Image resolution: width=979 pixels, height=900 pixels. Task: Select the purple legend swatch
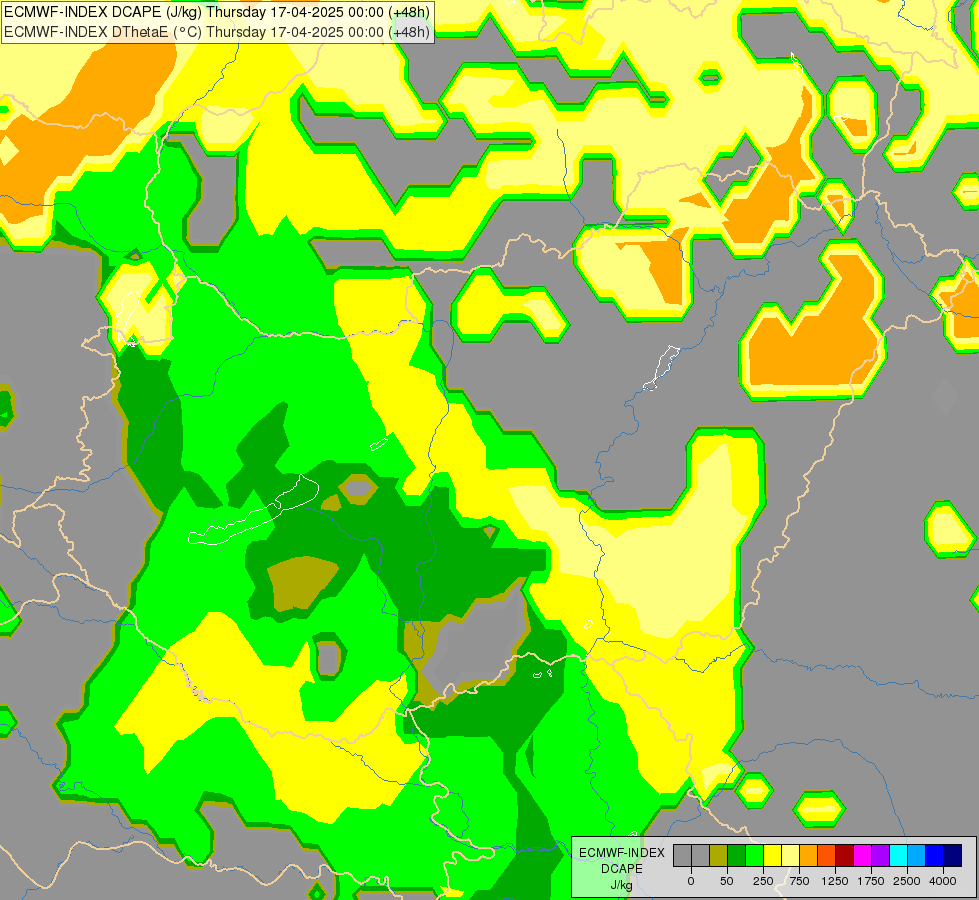(880, 855)
